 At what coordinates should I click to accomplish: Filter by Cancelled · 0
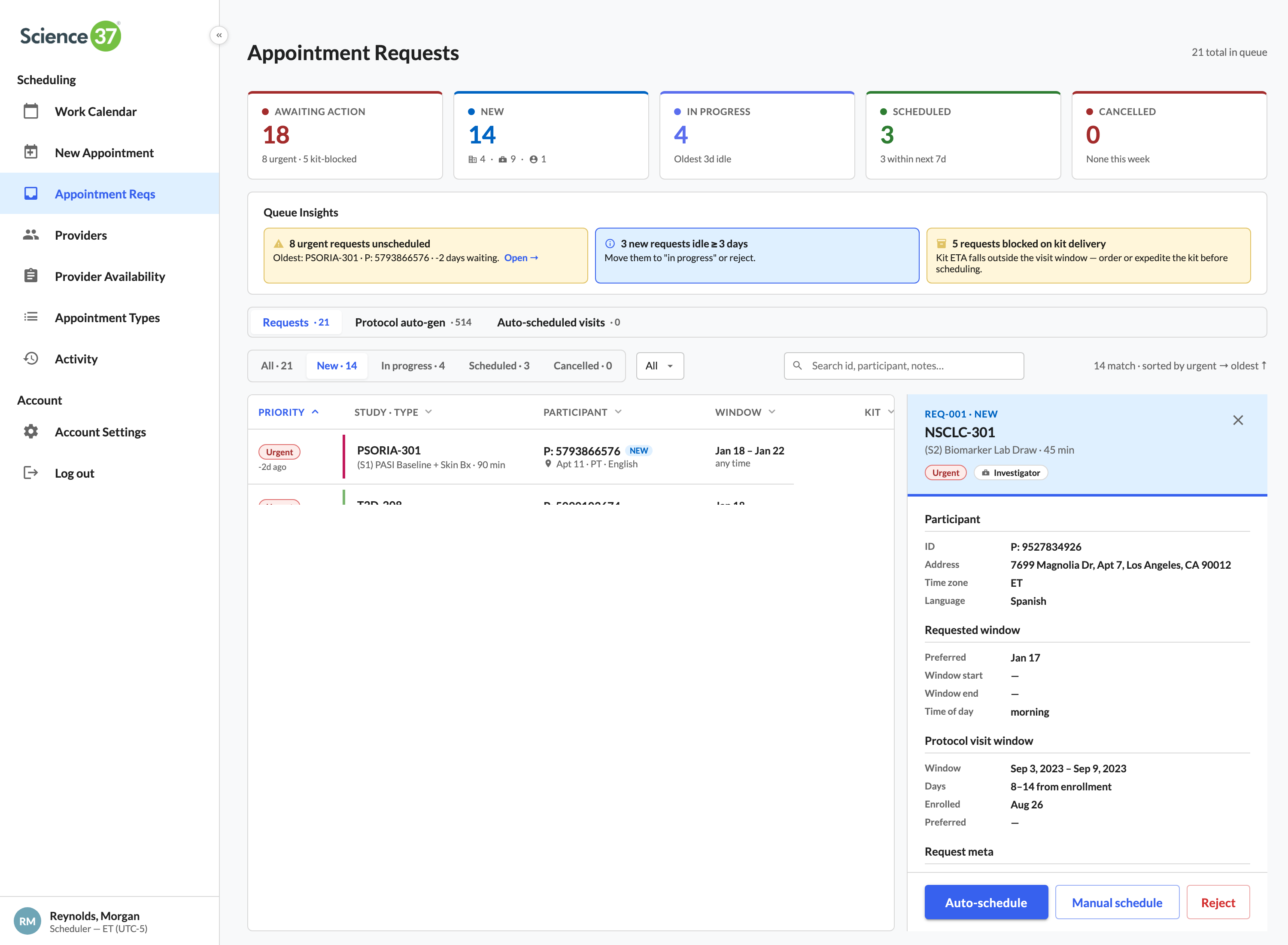coord(583,366)
